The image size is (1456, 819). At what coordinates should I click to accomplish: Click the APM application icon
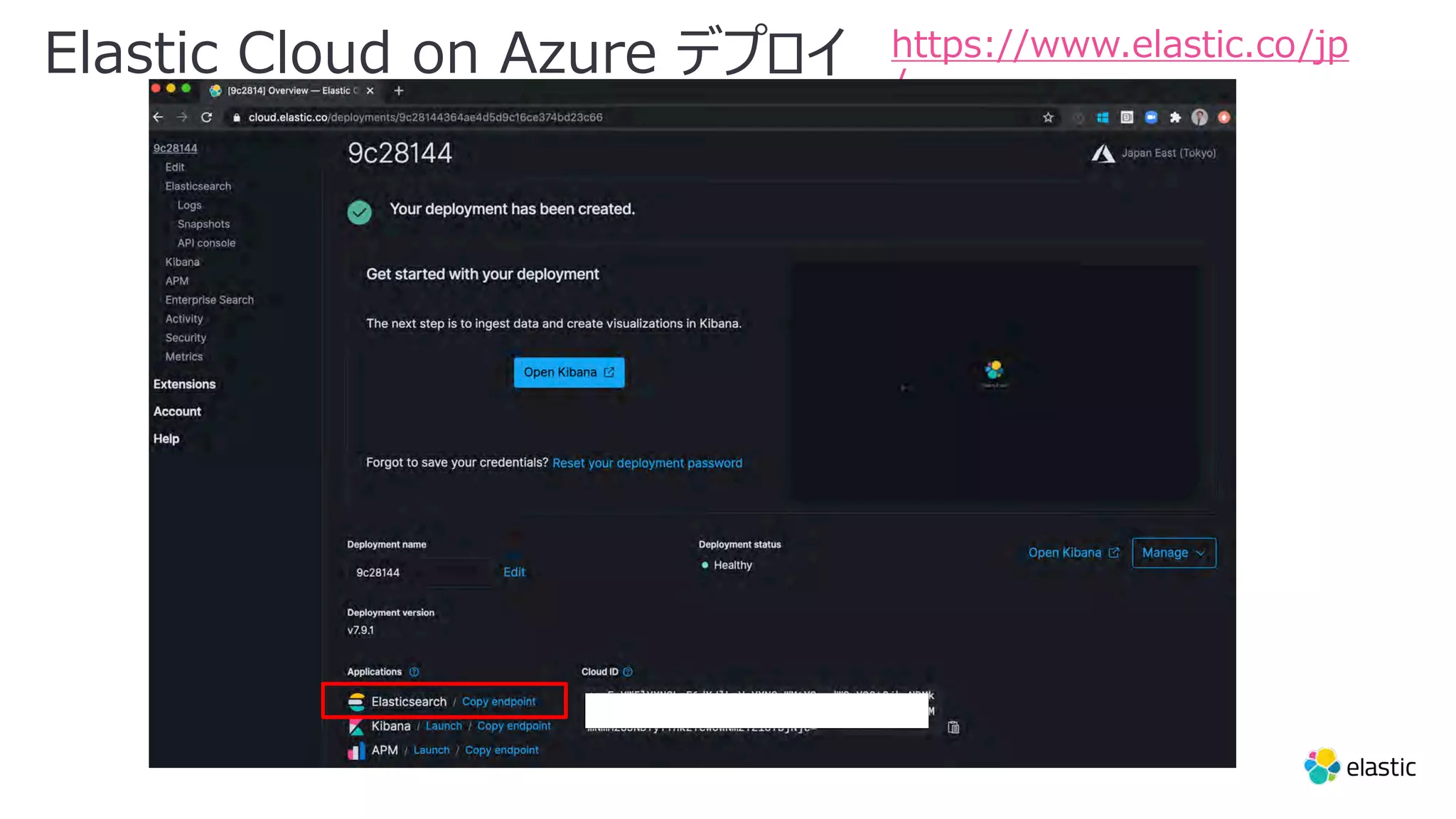[356, 751]
